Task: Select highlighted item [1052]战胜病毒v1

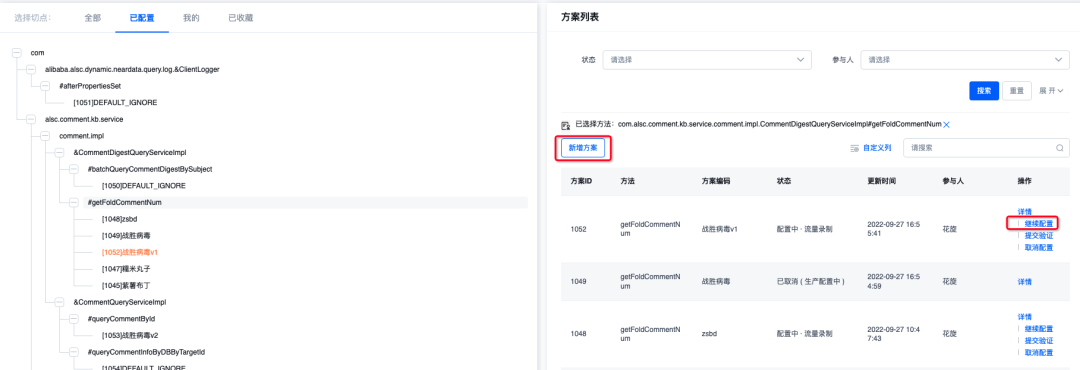Action: pyautogui.click(x=129, y=252)
